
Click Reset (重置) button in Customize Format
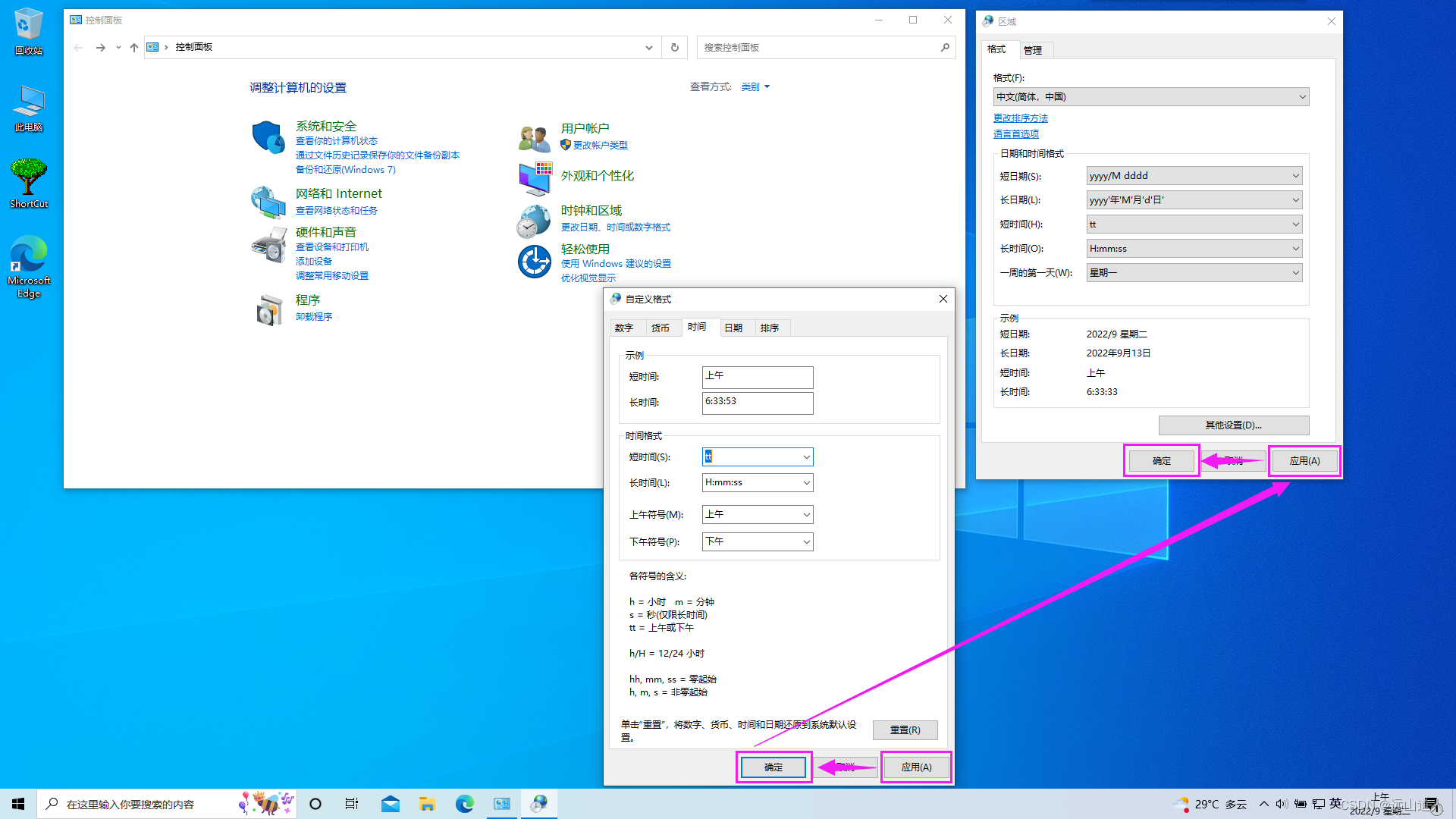pos(905,730)
